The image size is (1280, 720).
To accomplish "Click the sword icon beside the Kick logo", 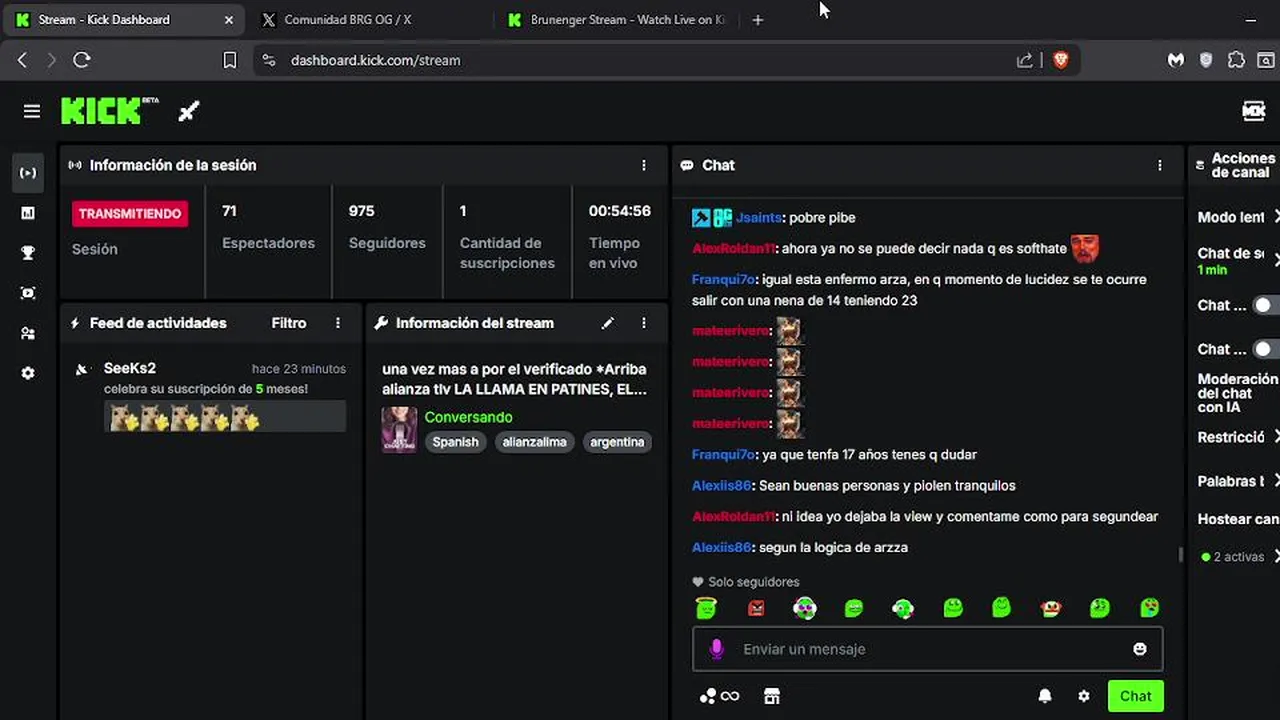I will [188, 111].
